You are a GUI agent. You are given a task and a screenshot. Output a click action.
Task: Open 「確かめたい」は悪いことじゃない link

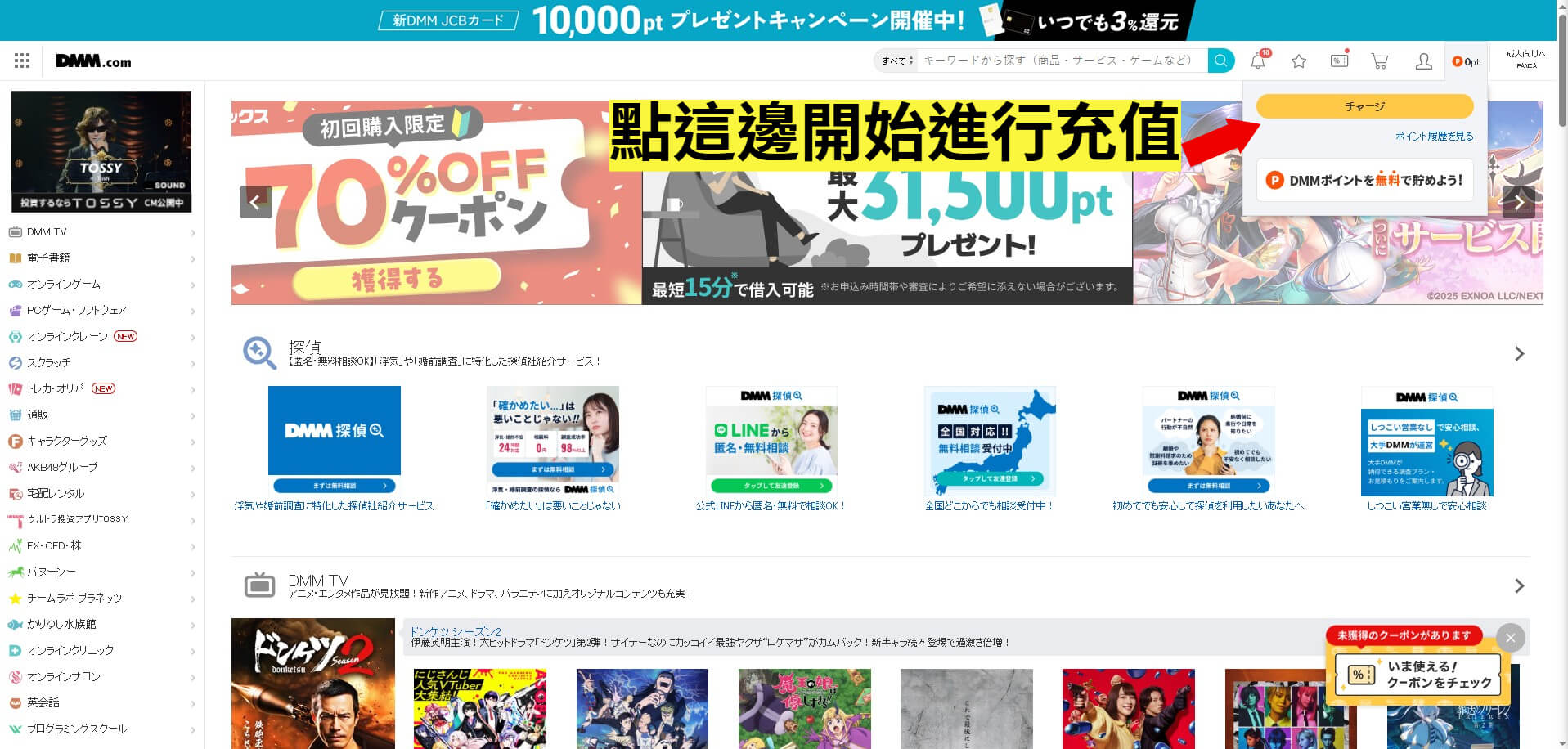click(552, 506)
